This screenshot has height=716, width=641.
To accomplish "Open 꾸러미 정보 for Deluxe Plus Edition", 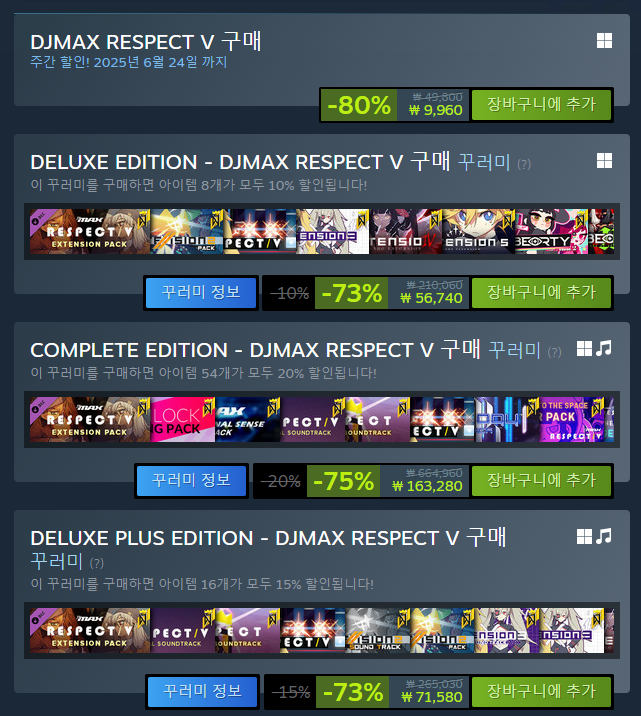I will pyautogui.click(x=202, y=691).
